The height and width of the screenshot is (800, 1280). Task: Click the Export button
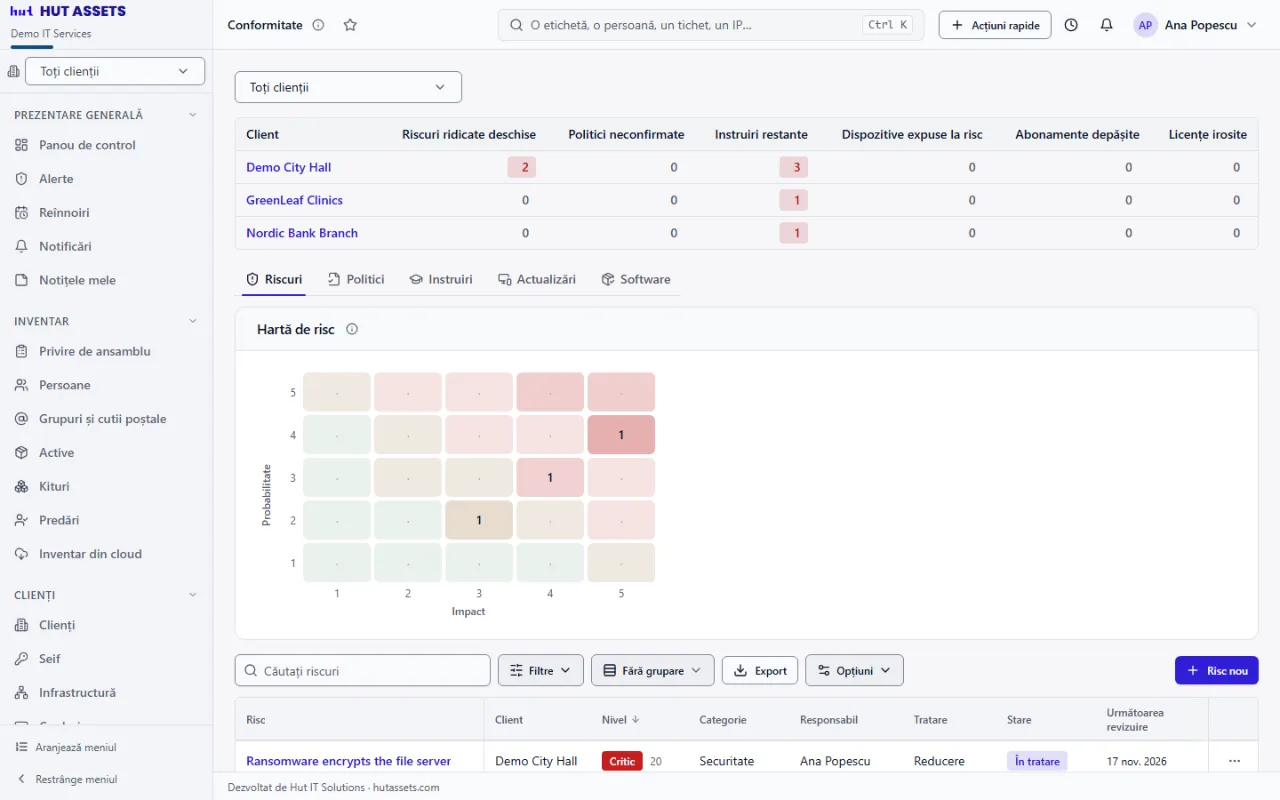tap(760, 671)
